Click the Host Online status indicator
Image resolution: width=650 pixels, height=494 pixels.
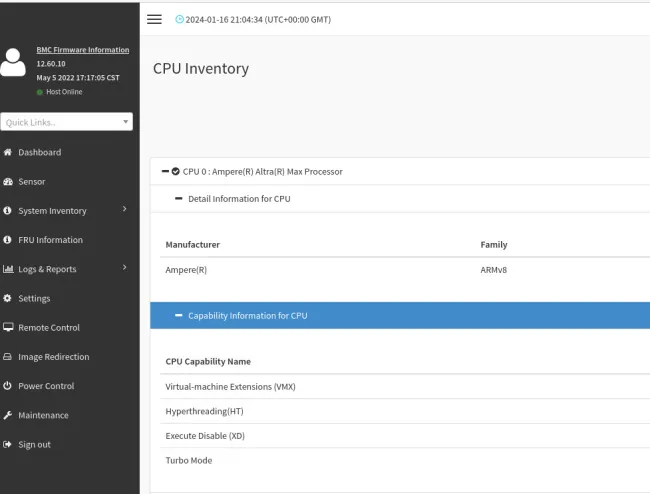click(60, 92)
